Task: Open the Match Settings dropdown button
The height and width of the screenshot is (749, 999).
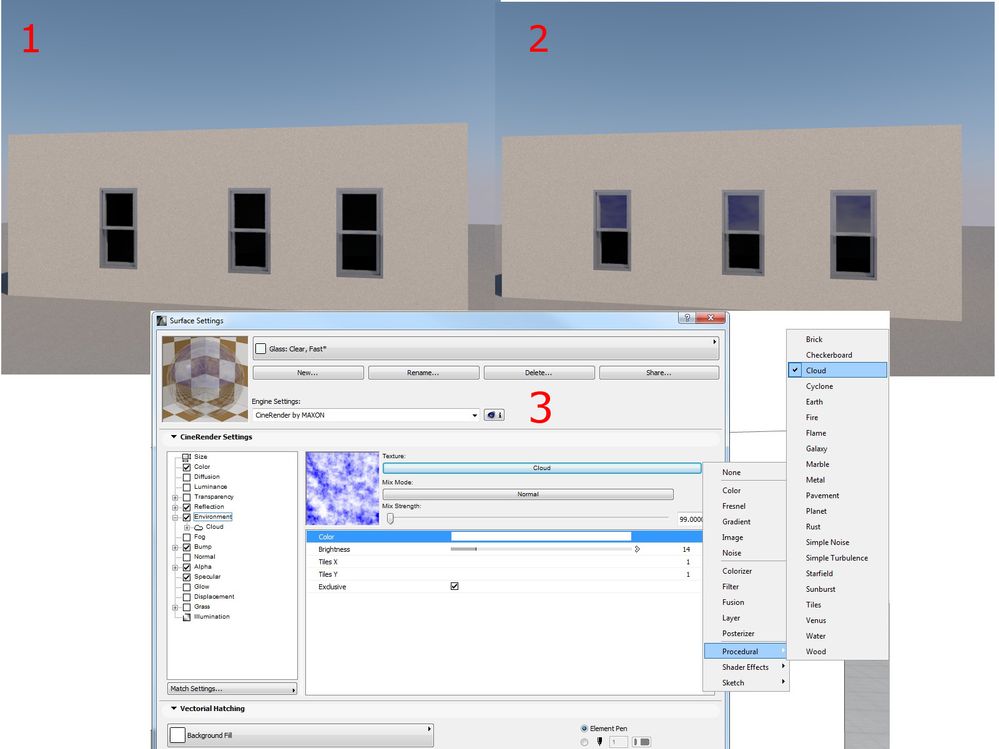Action: pyautogui.click(x=232, y=688)
